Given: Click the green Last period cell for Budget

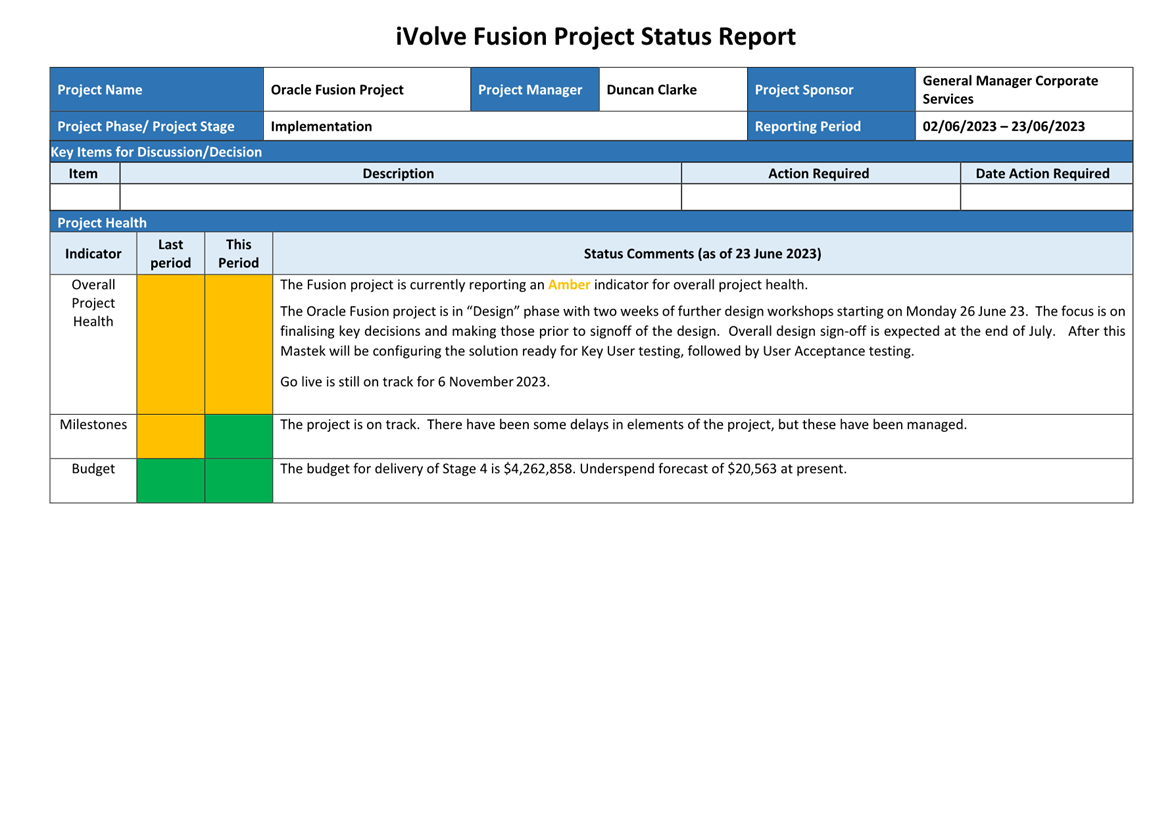Looking at the screenshot, I should pos(171,481).
